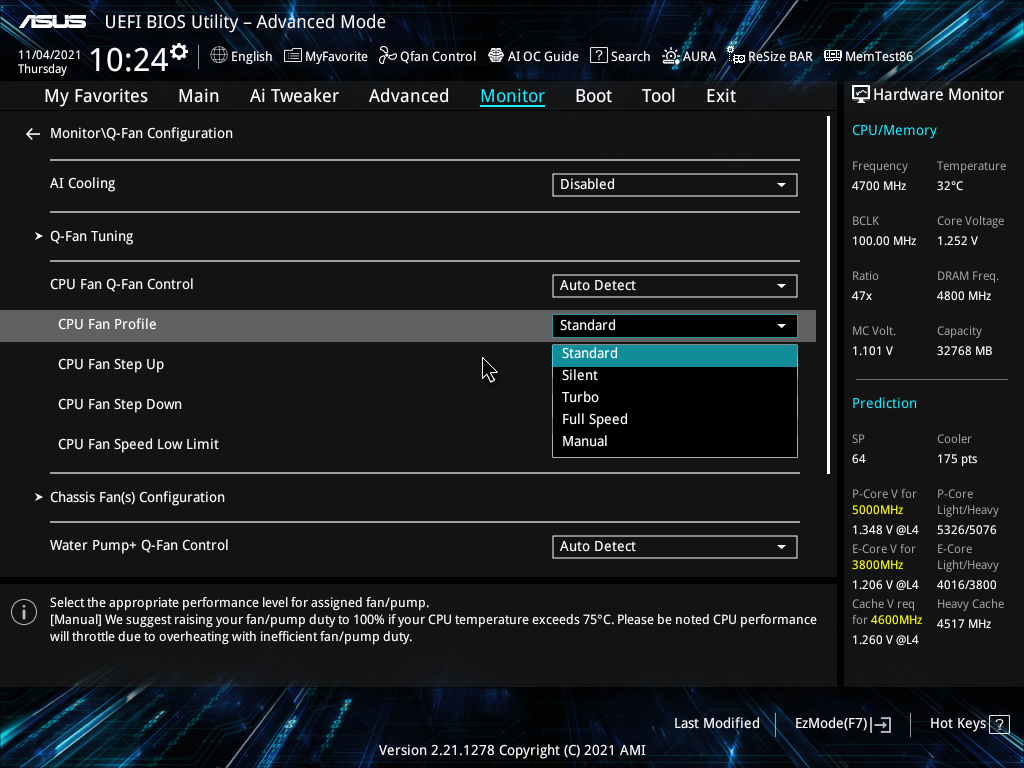Expand Q-Fan Tuning submenu
Screen dimensions: 1024x768
click(91, 236)
